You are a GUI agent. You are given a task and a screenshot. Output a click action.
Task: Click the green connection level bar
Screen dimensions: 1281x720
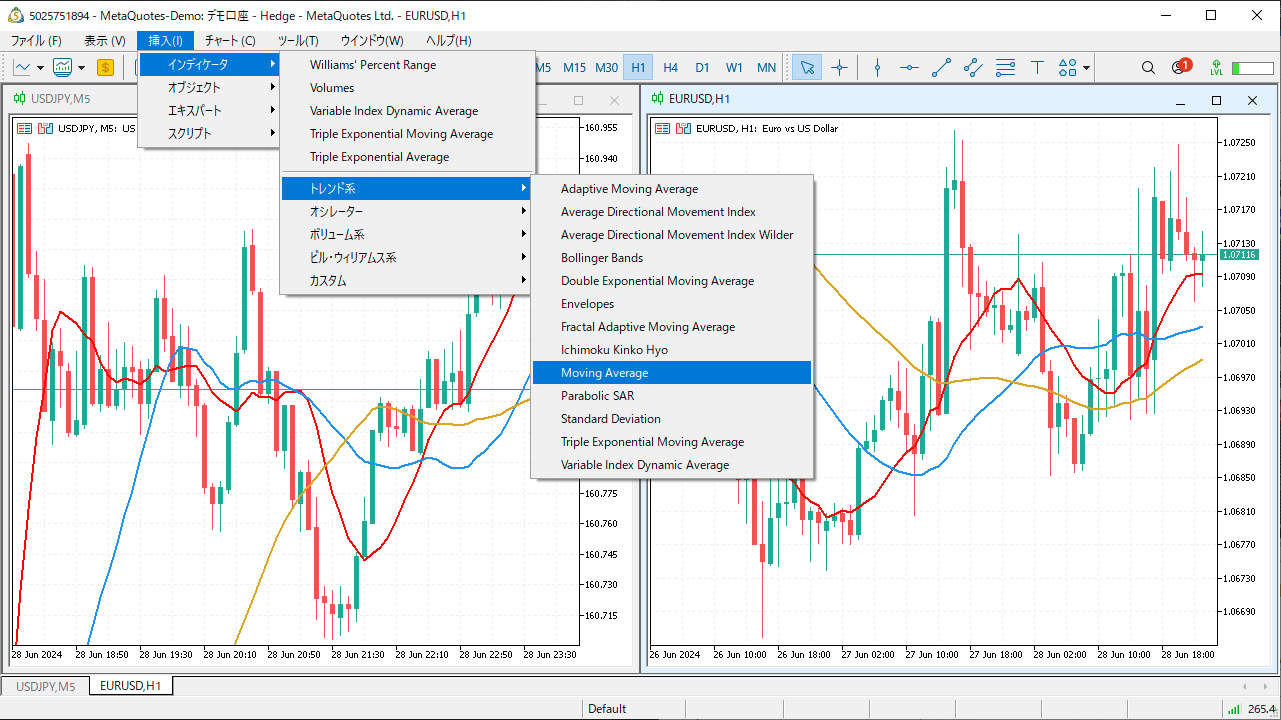[x=1252, y=68]
